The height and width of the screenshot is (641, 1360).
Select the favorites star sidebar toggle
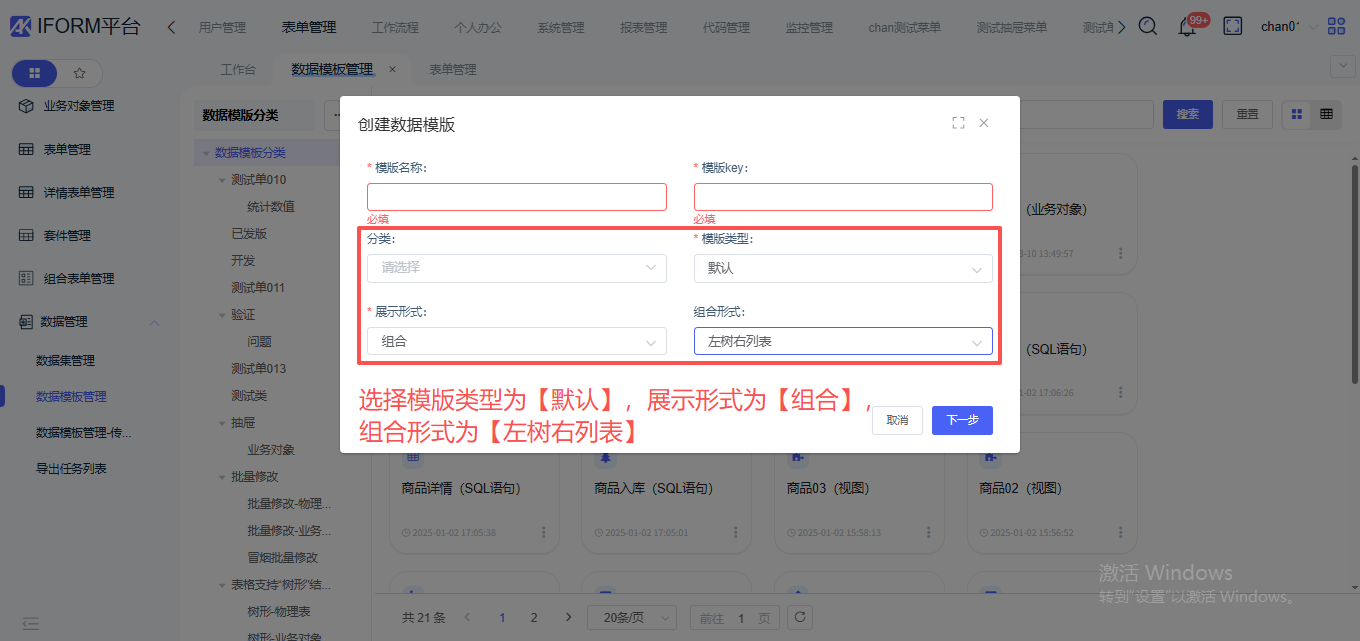(x=79, y=73)
